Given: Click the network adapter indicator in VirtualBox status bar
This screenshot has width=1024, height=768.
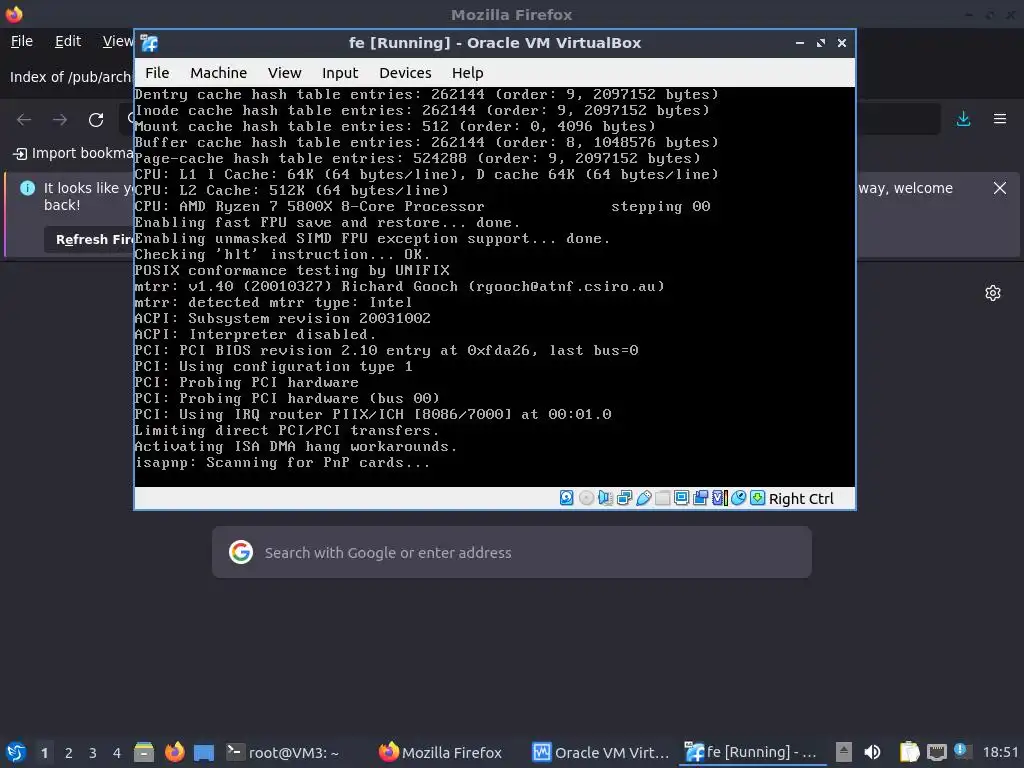Looking at the screenshot, I should click(x=624, y=498).
